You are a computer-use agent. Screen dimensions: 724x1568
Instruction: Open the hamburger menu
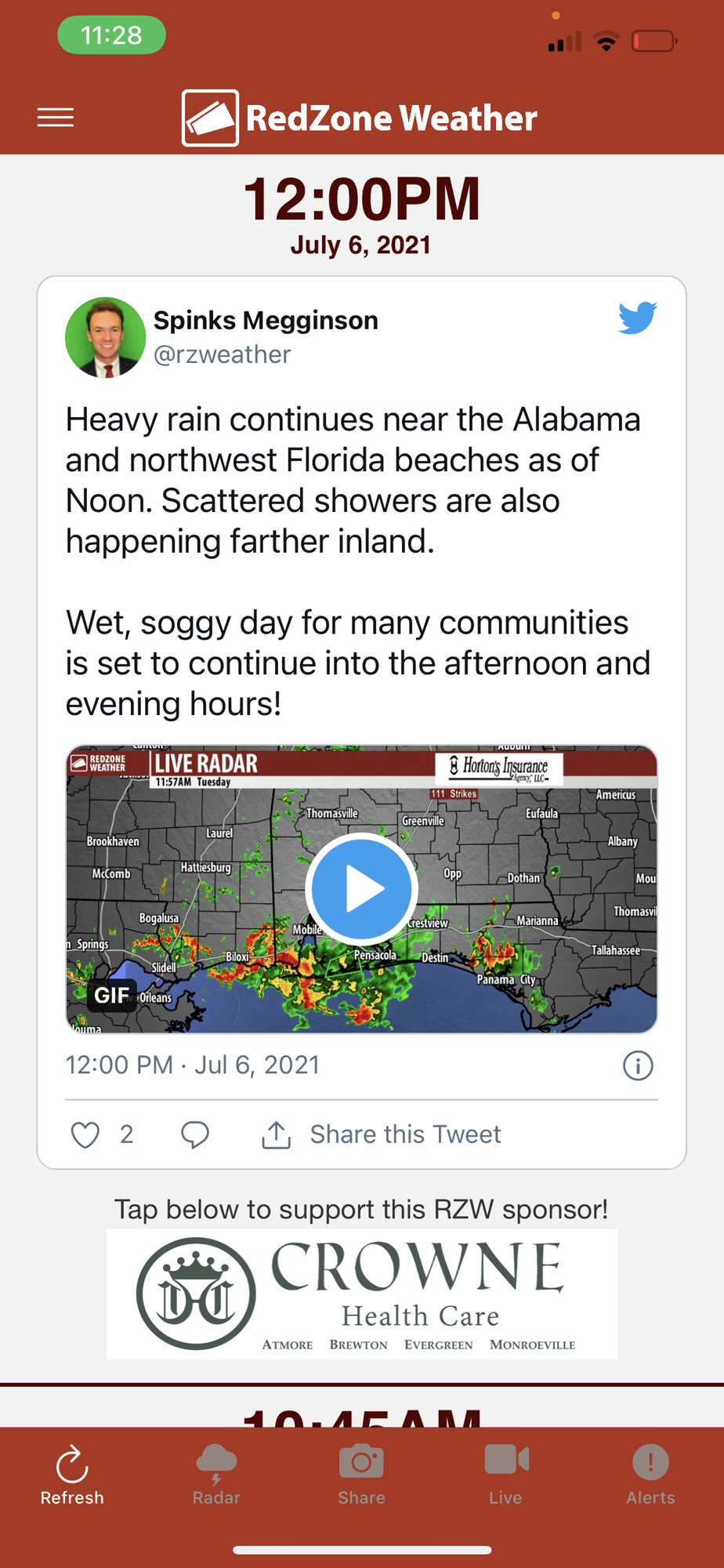click(x=56, y=118)
